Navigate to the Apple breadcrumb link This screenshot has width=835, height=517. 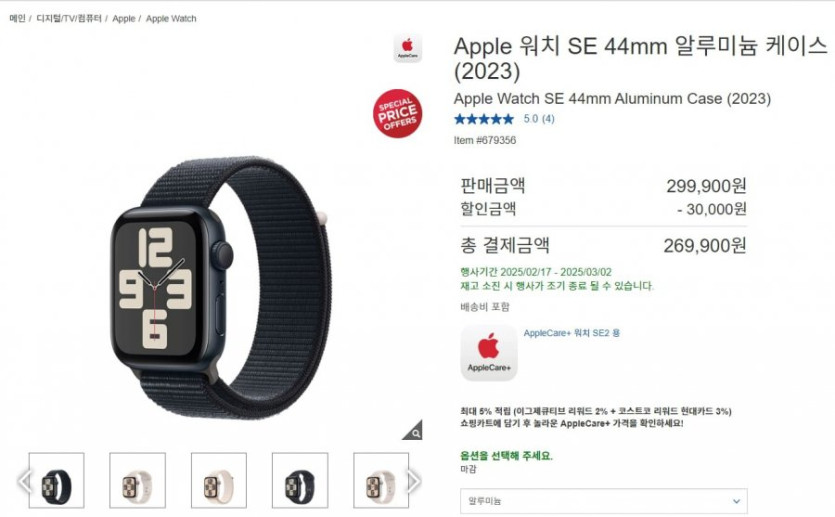tap(124, 19)
